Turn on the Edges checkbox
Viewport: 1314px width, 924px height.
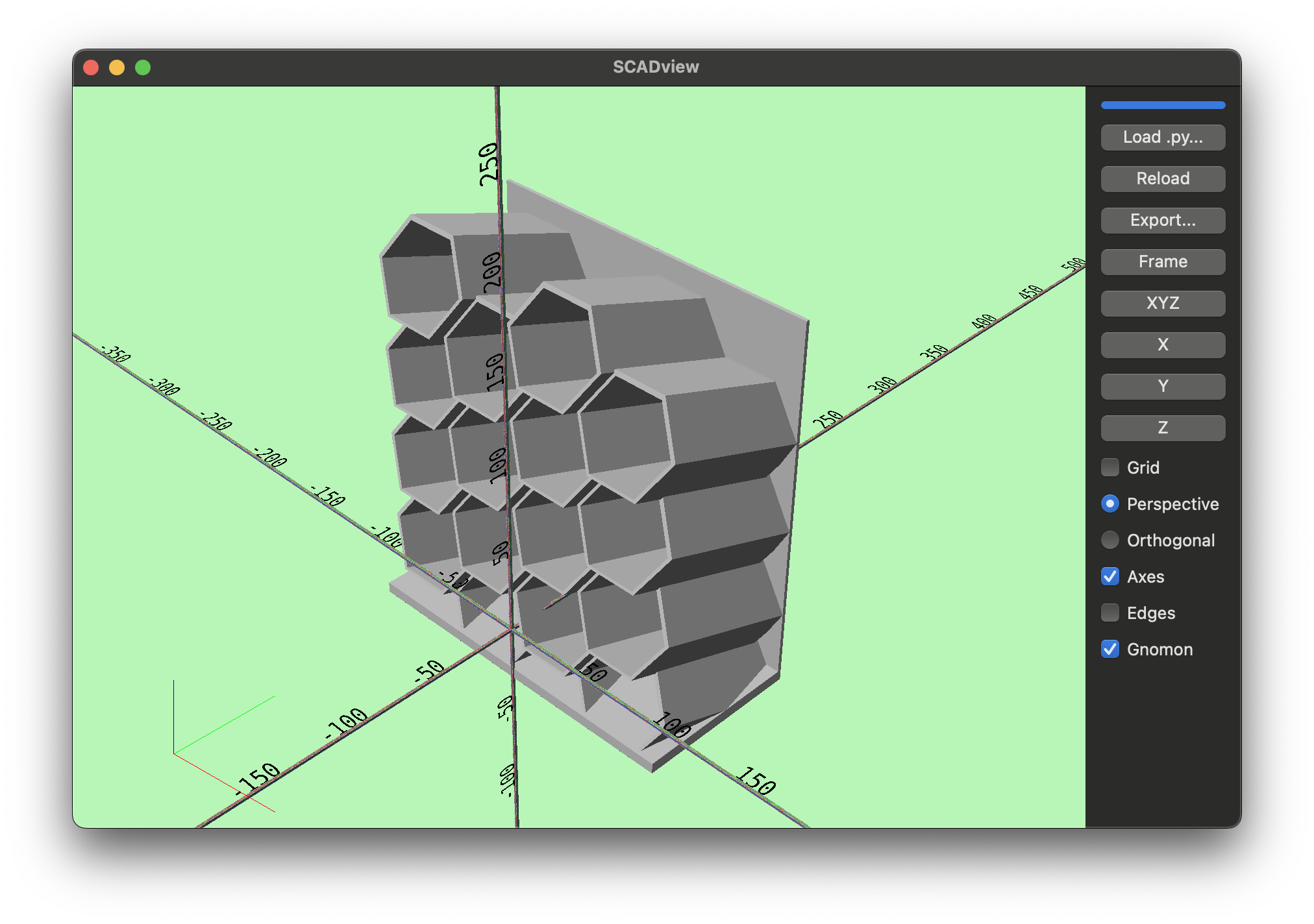click(1110, 613)
